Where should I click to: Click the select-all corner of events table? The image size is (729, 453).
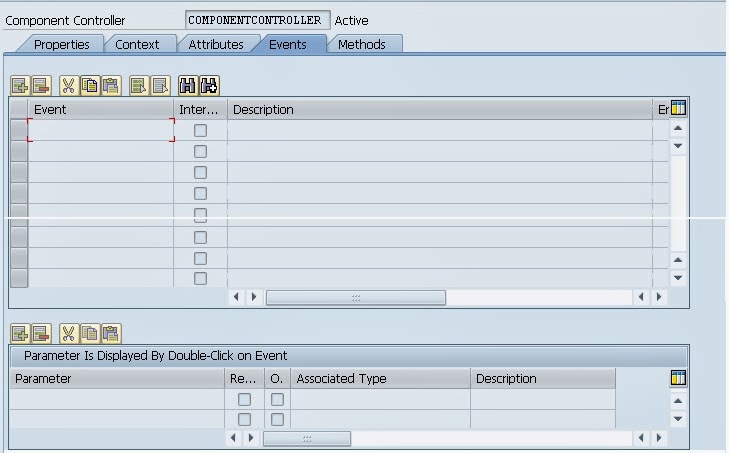tap(19, 109)
